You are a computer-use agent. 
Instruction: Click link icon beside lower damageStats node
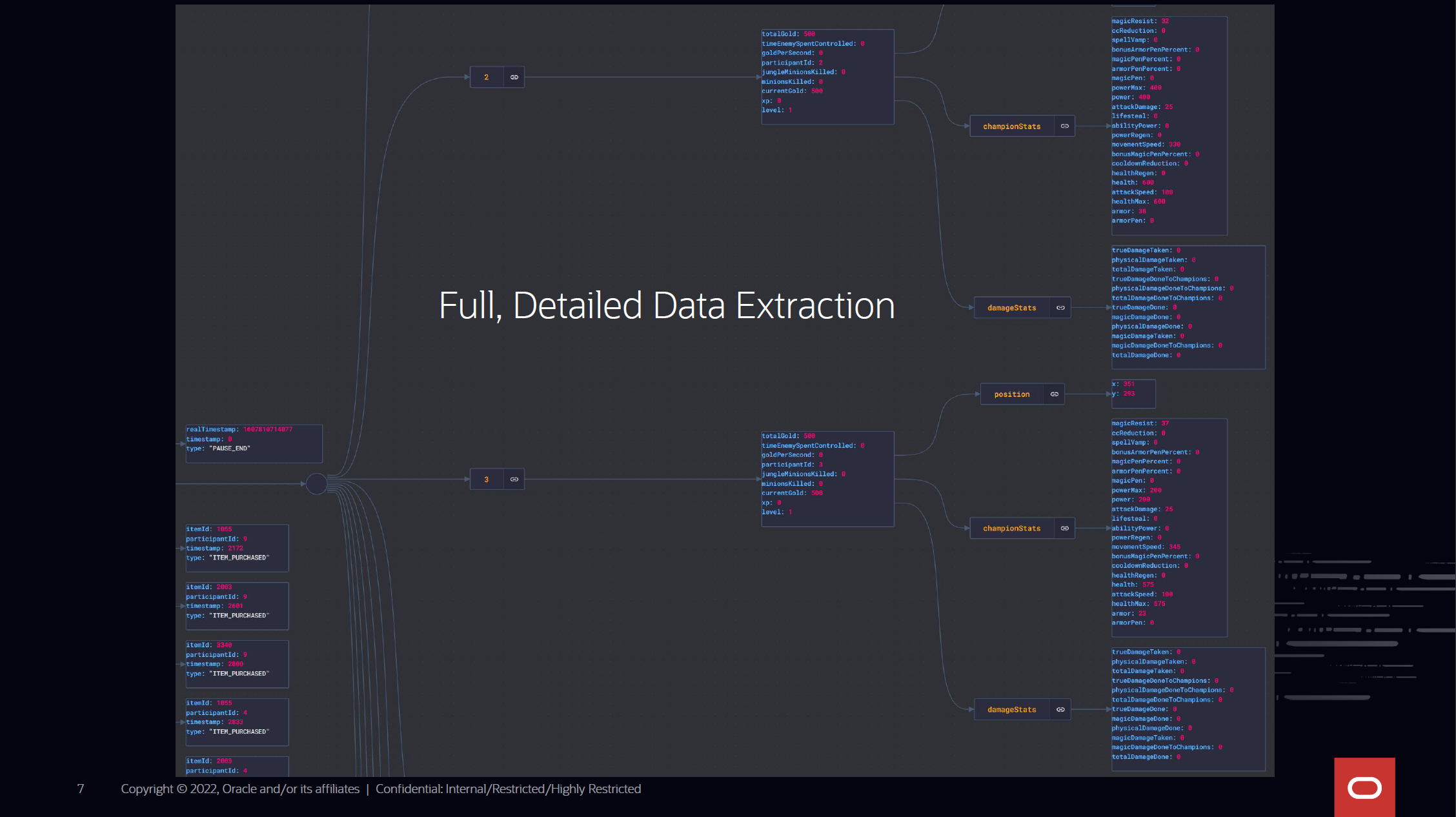tap(1060, 710)
